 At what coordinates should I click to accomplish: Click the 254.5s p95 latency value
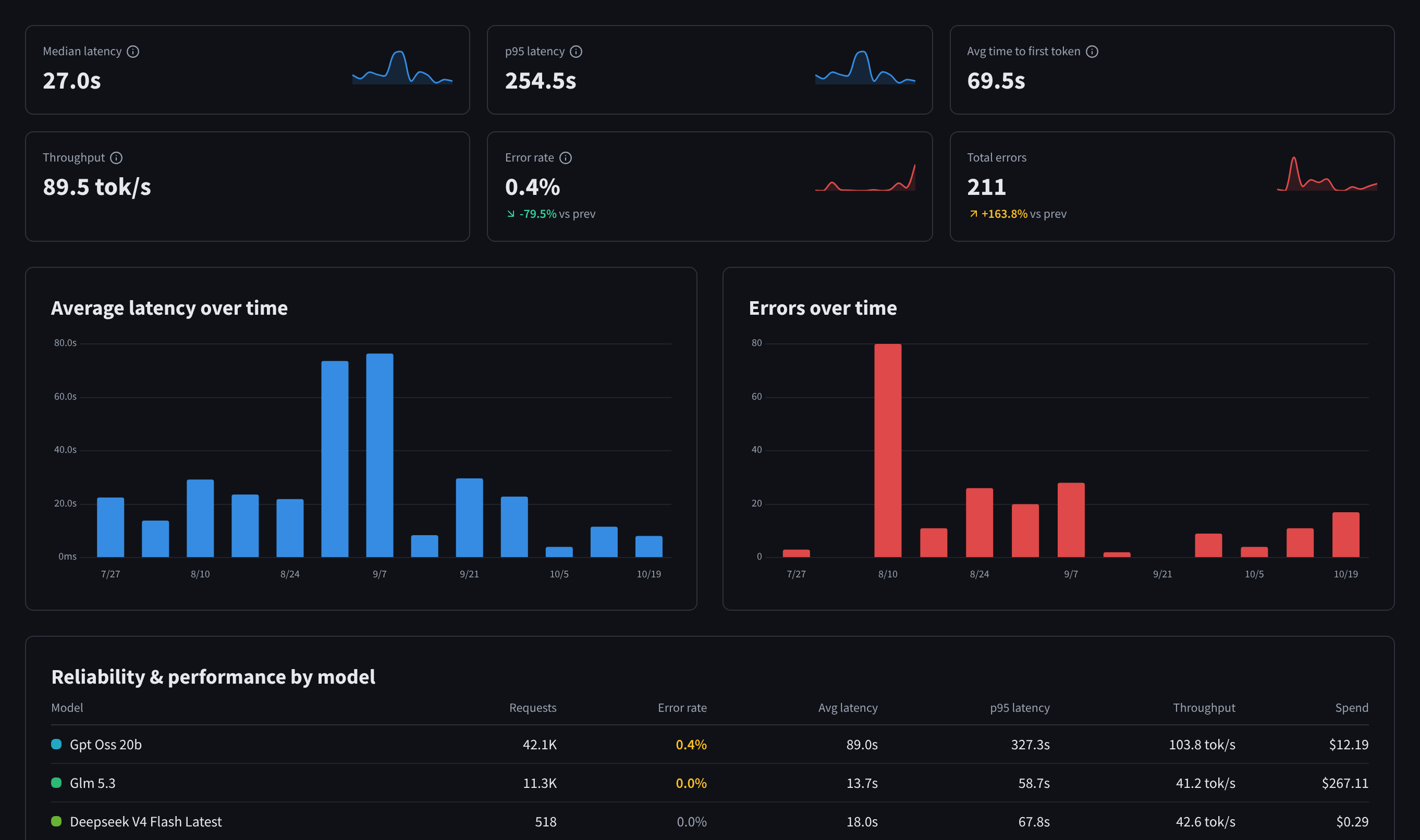[x=540, y=81]
